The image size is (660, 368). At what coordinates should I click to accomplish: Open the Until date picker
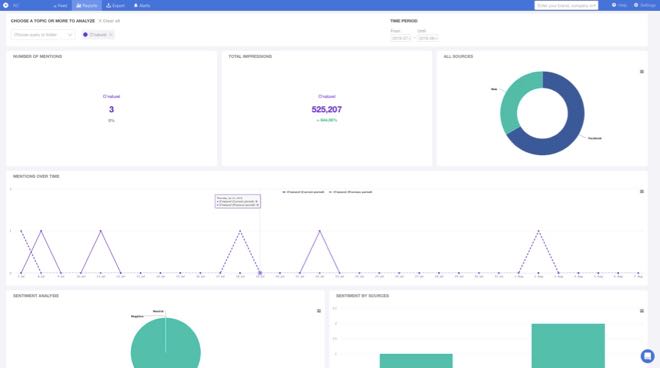click(x=428, y=38)
